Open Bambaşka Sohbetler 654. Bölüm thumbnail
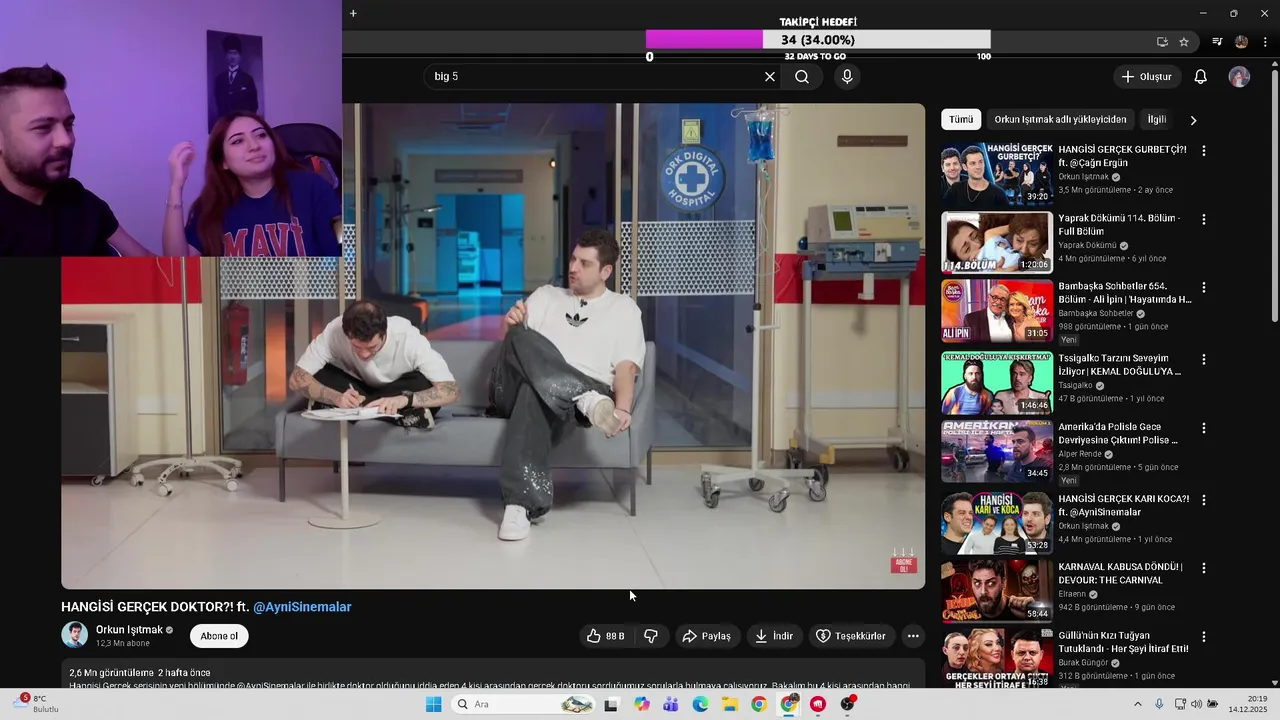Screen dimensions: 1280x720 pos(997,311)
